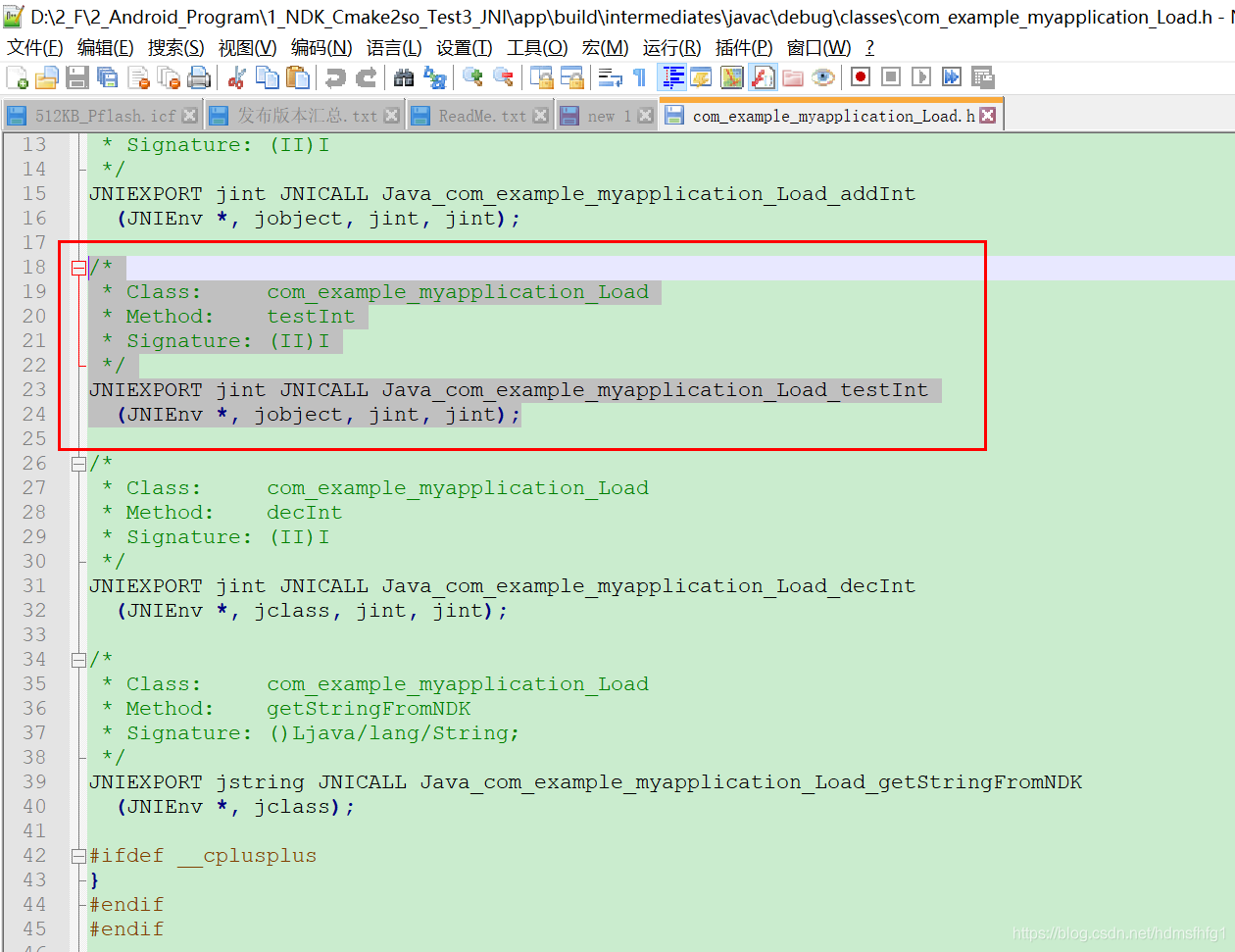Screen dimensions: 1235x952
Task: Toggle word wrap in the toolbar
Action: click(610, 77)
